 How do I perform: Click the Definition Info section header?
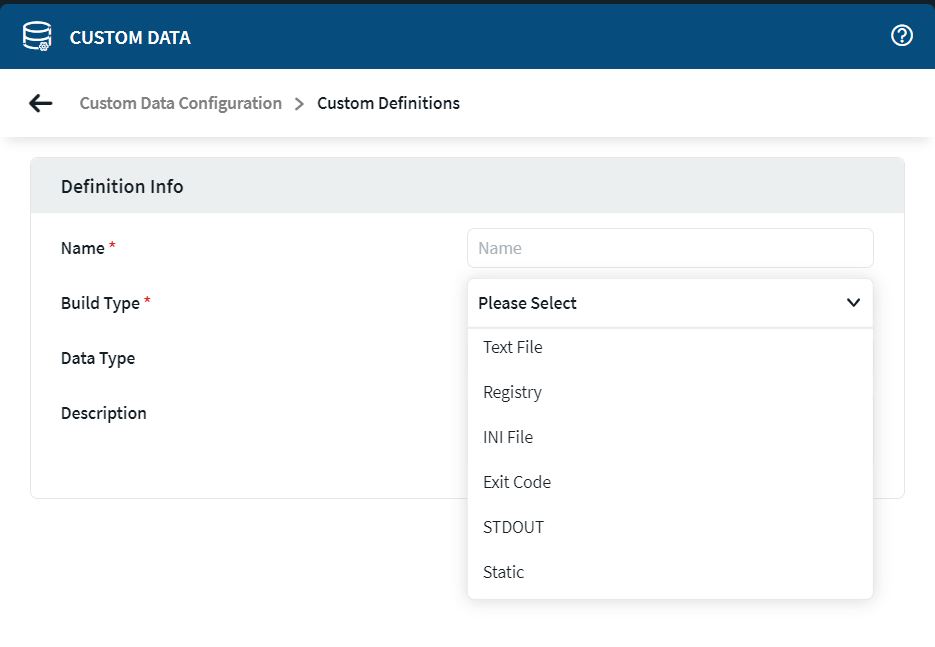[122, 186]
